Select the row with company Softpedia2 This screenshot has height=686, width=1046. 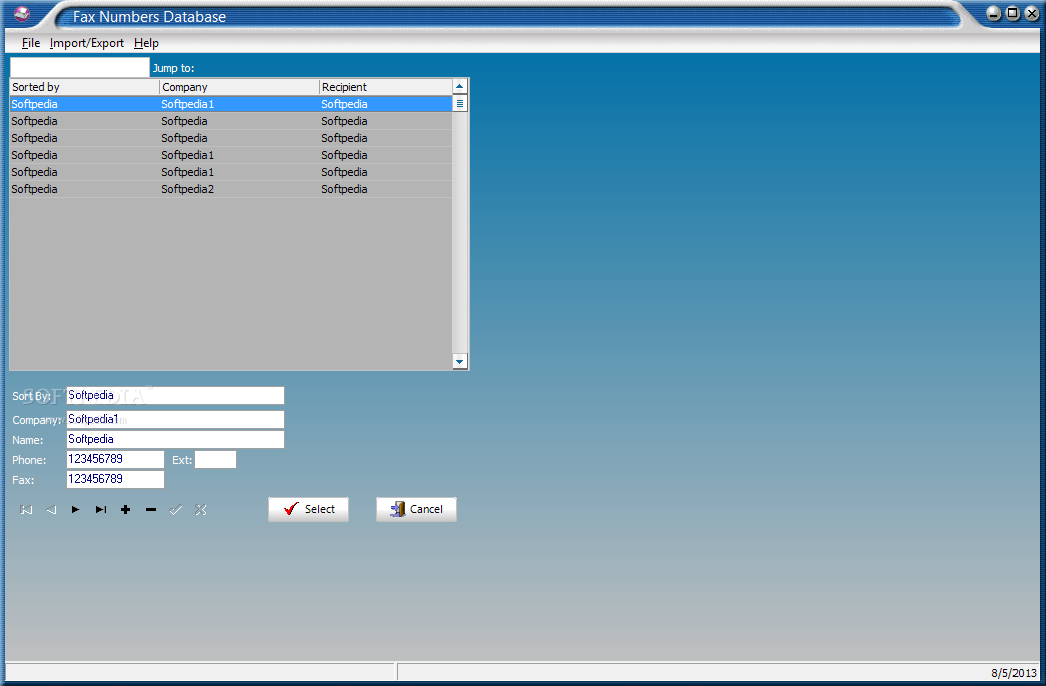pyautogui.click(x=231, y=189)
